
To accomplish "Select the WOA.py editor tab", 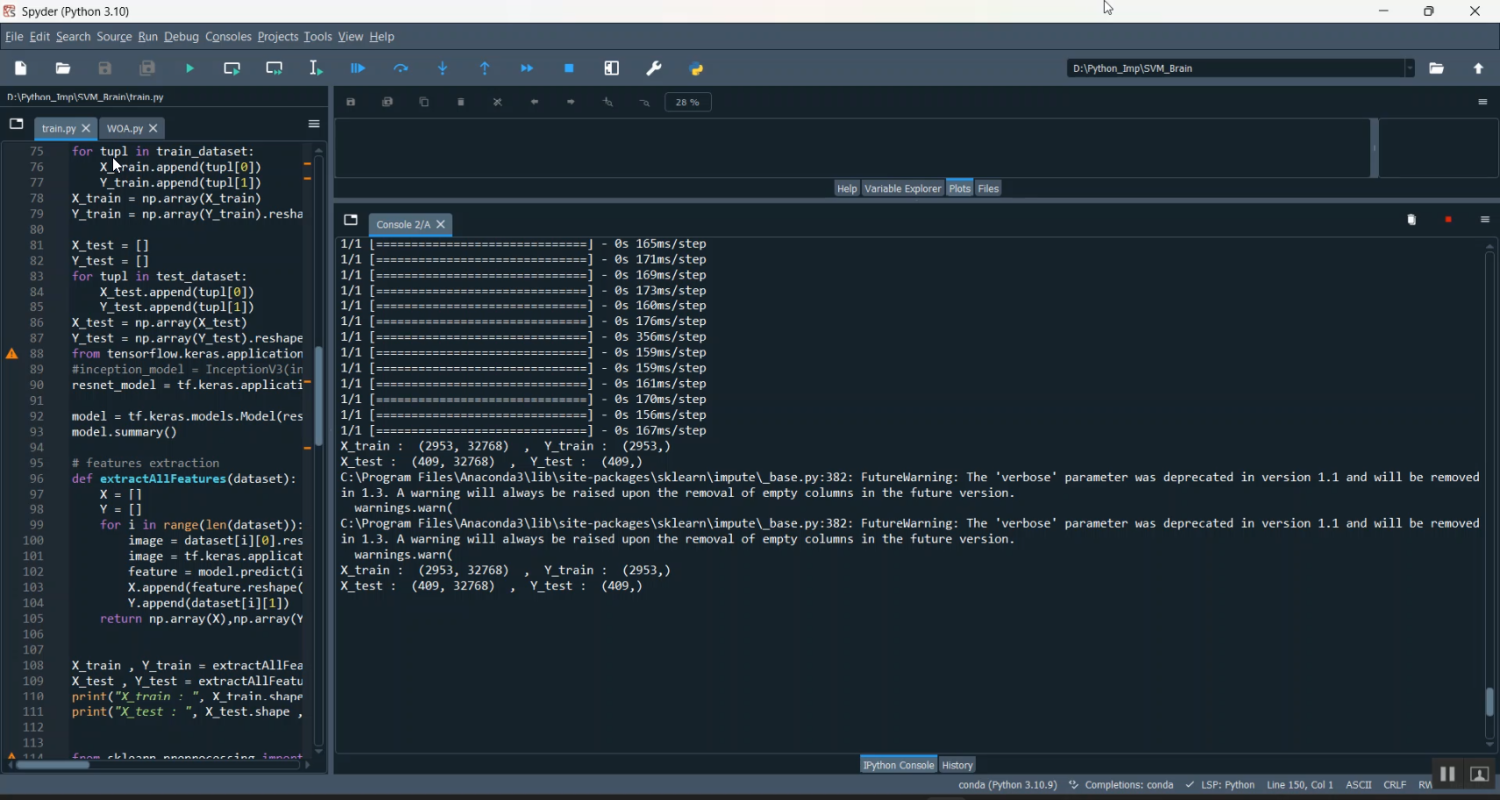I will (125, 129).
